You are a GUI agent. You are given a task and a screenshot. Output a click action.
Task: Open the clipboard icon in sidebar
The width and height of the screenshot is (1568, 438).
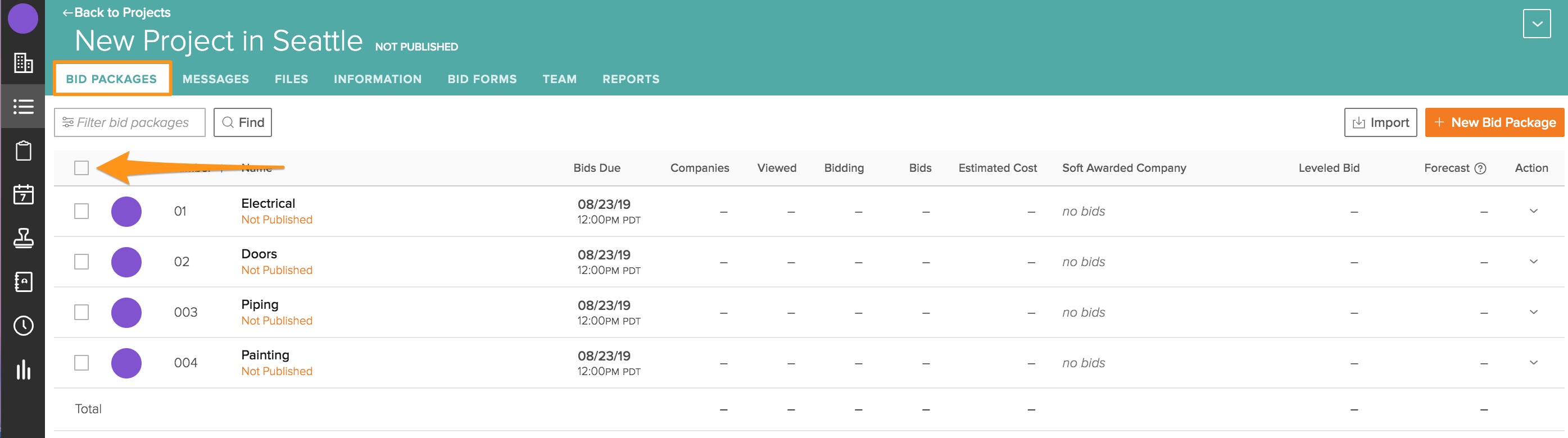(x=23, y=150)
